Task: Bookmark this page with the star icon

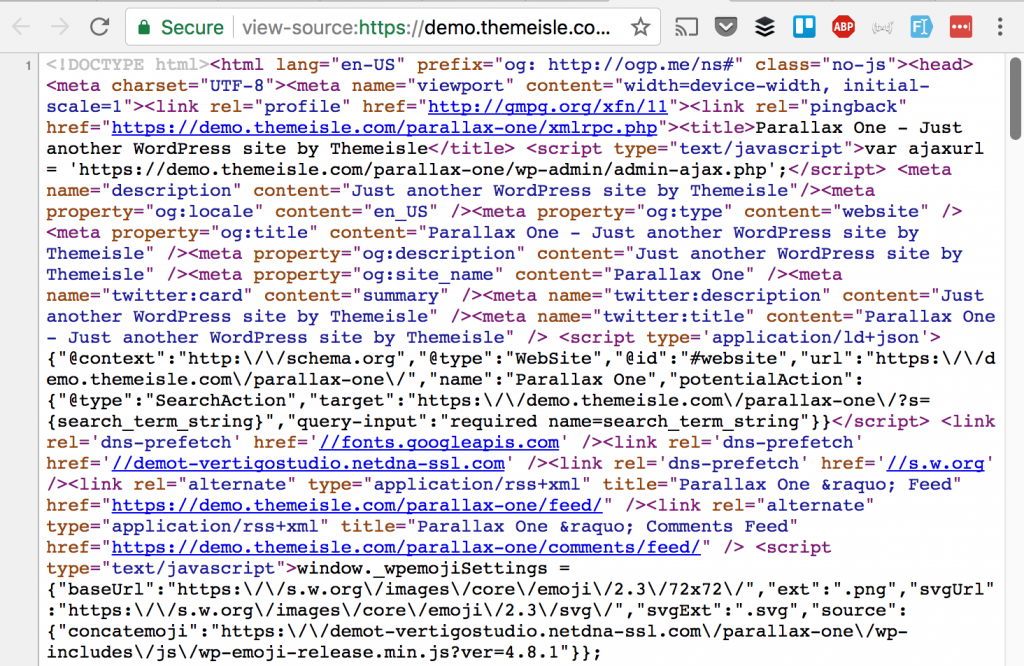Action: 641,26
